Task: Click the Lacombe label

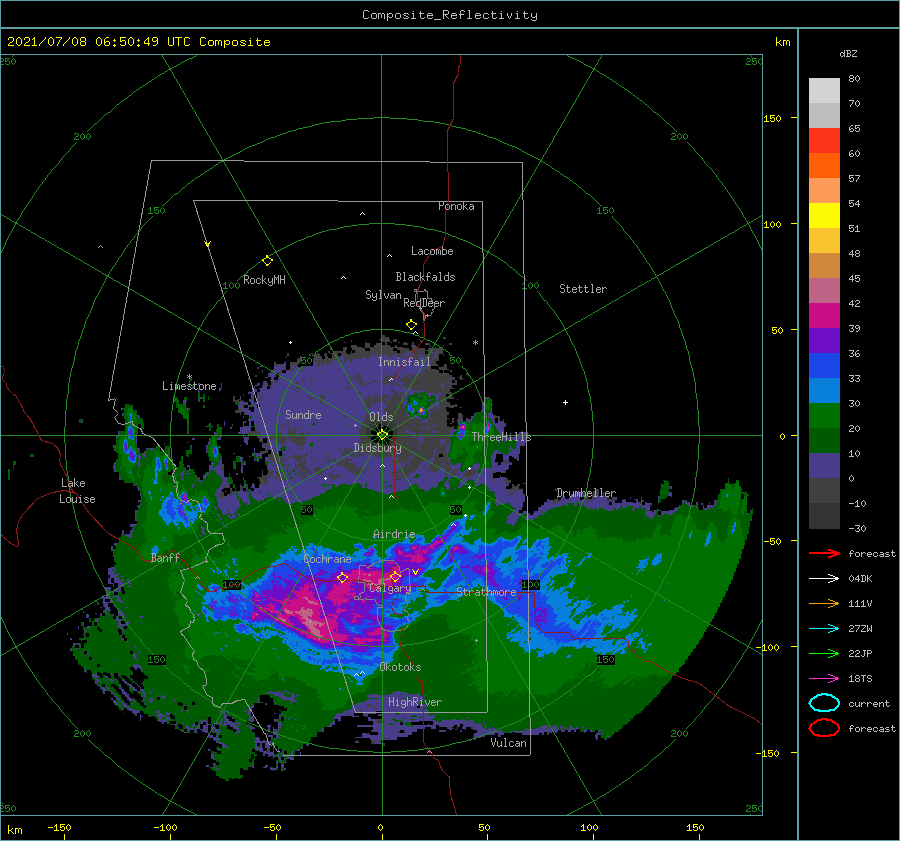Action: click(x=432, y=251)
